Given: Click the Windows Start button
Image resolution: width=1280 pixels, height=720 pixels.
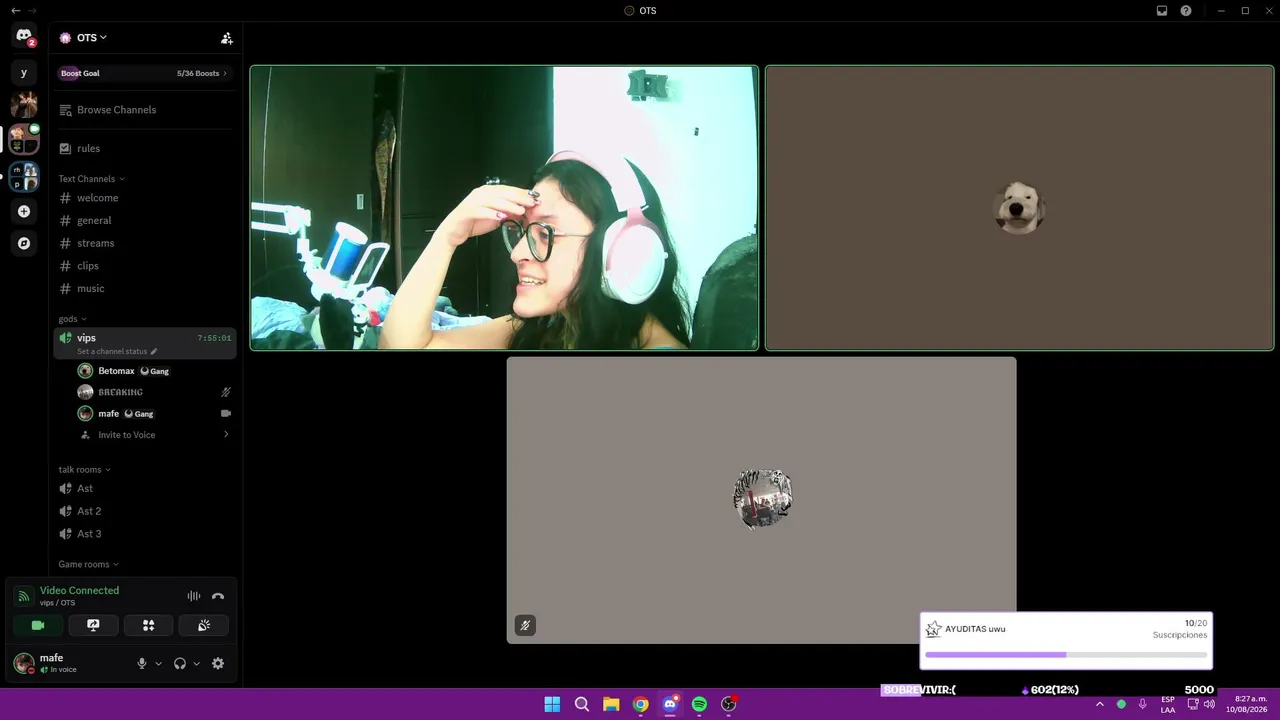Looking at the screenshot, I should click(552, 704).
